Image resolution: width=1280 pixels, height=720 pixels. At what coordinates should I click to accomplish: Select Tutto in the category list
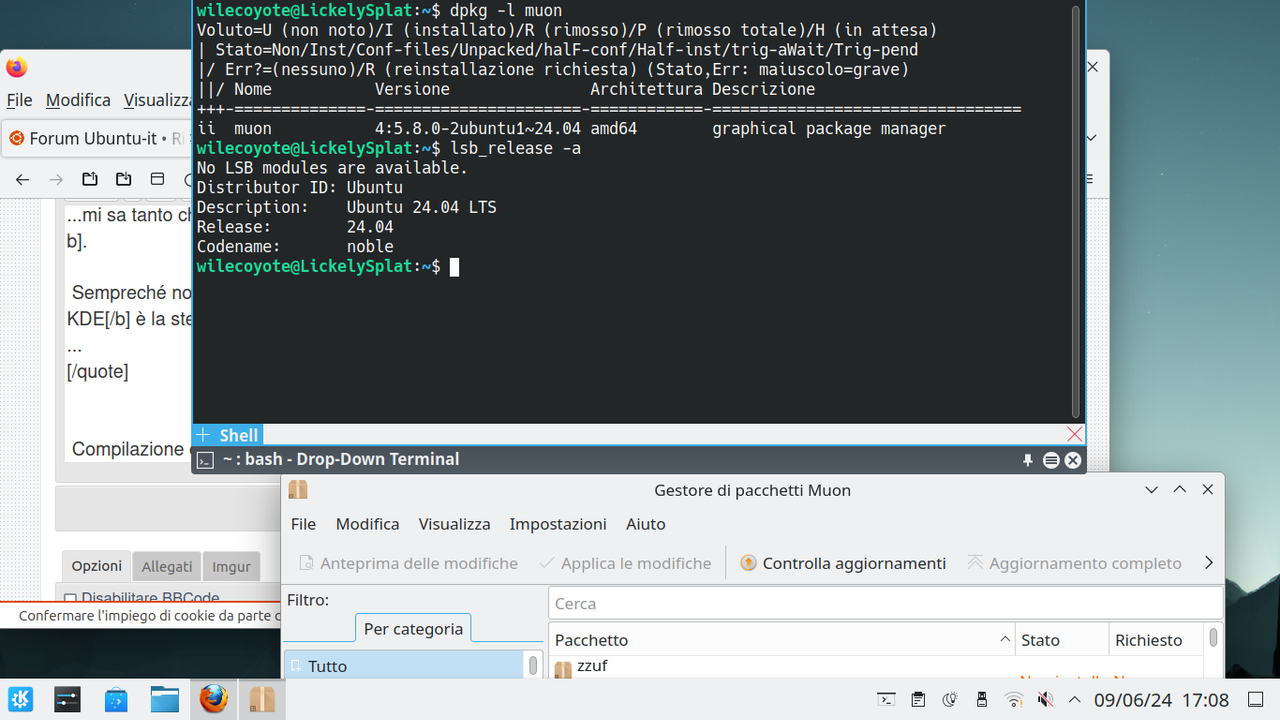point(404,666)
